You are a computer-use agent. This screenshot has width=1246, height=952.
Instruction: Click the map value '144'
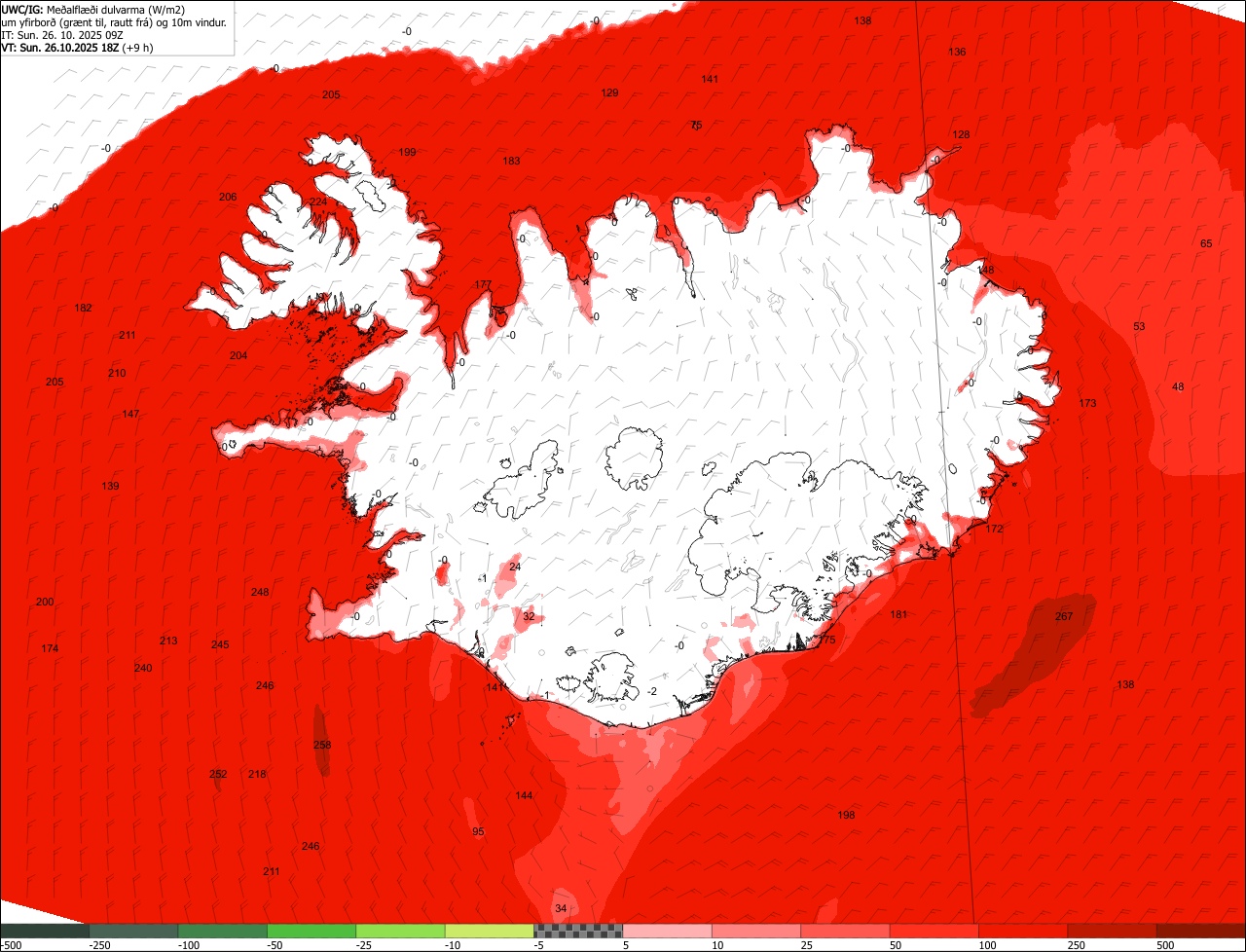coord(524,796)
